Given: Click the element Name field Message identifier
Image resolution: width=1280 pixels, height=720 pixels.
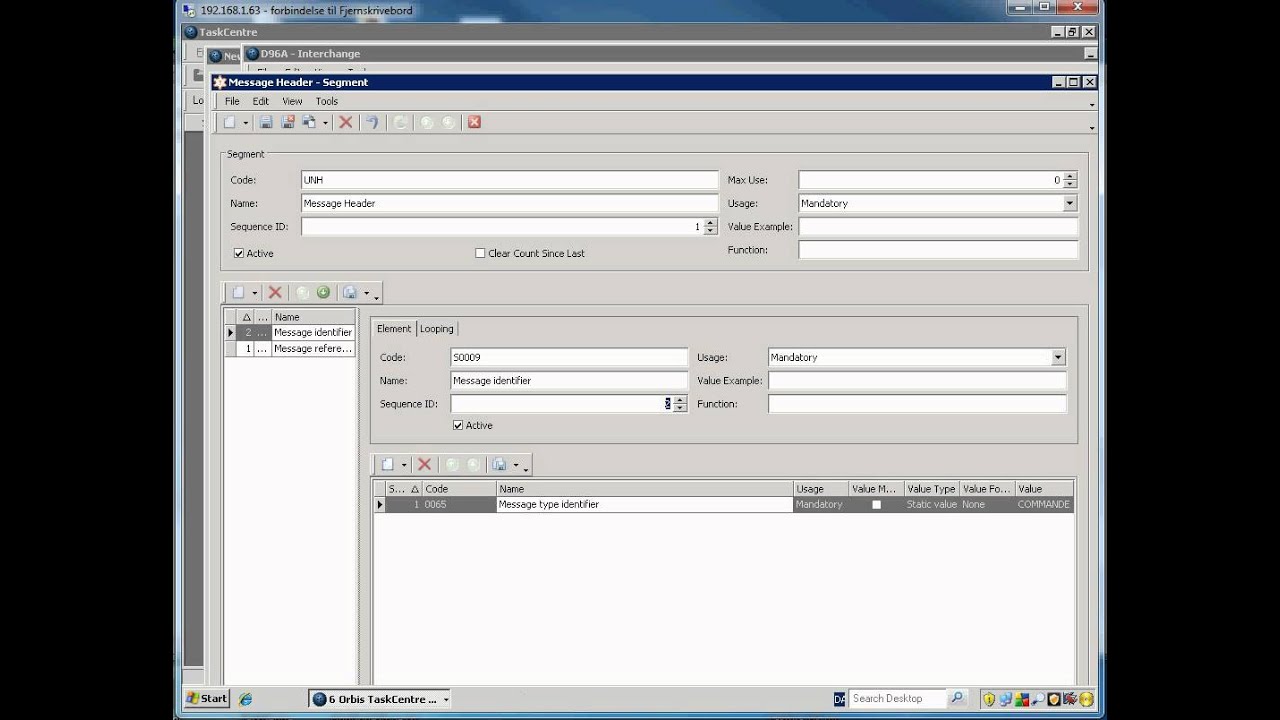Looking at the screenshot, I should pyautogui.click(x=569, y=380).
